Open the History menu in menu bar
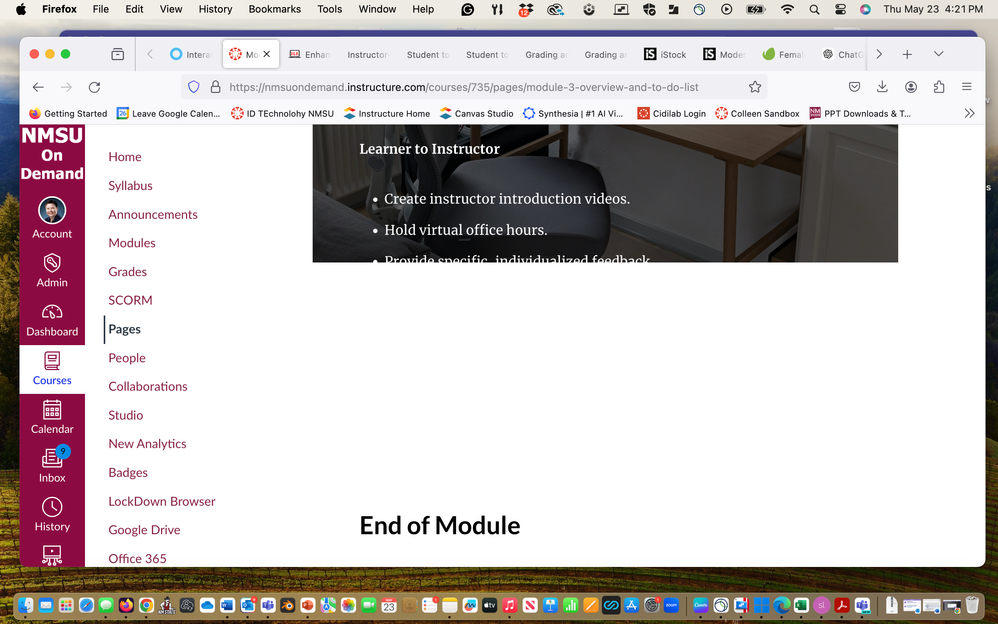The height and width of the screenshot is (624, 998). pyautogui.click(x=215, y=9)
